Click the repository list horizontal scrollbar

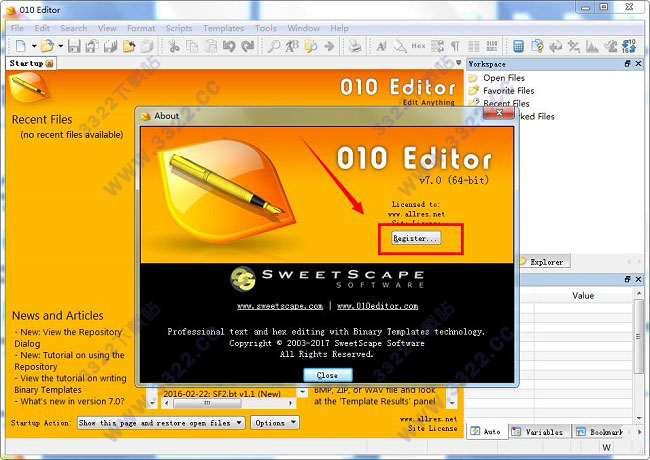(x=227, y=403)
